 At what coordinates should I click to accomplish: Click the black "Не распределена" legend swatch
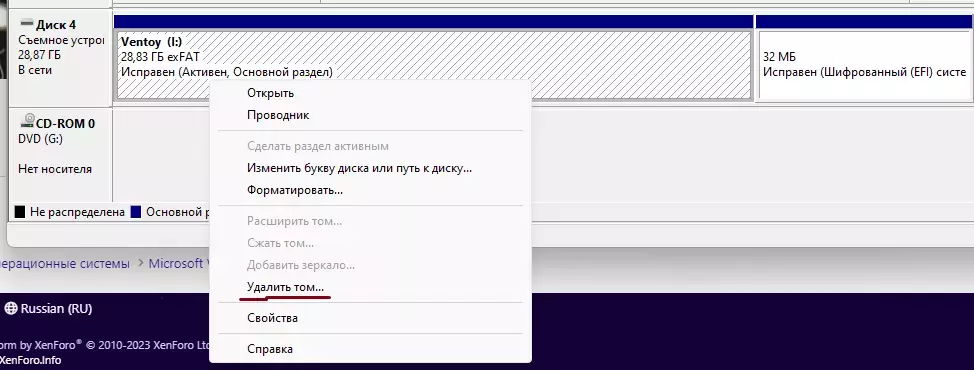point(20,212)
